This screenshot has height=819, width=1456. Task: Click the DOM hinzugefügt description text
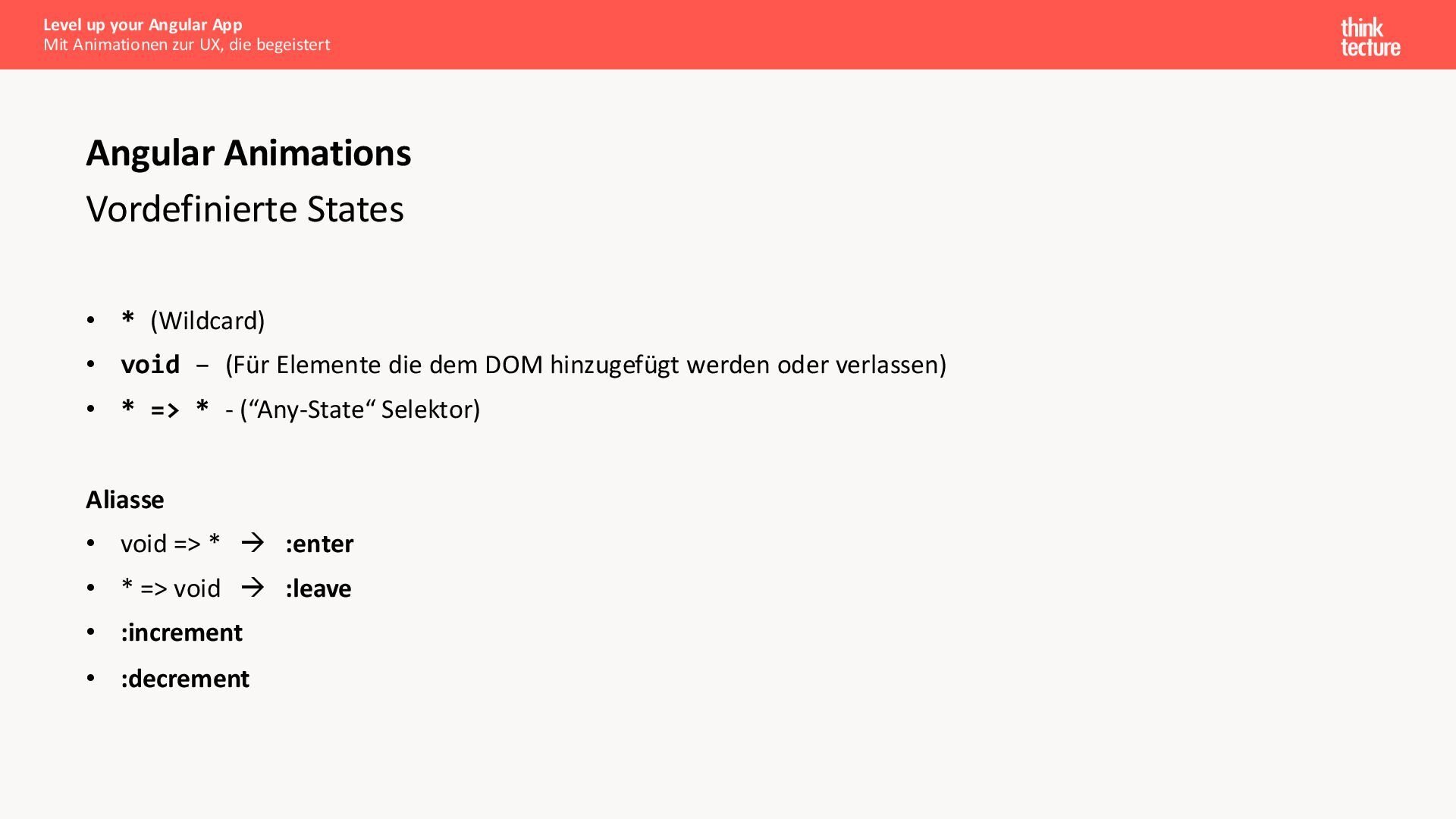tap(585, 366)
